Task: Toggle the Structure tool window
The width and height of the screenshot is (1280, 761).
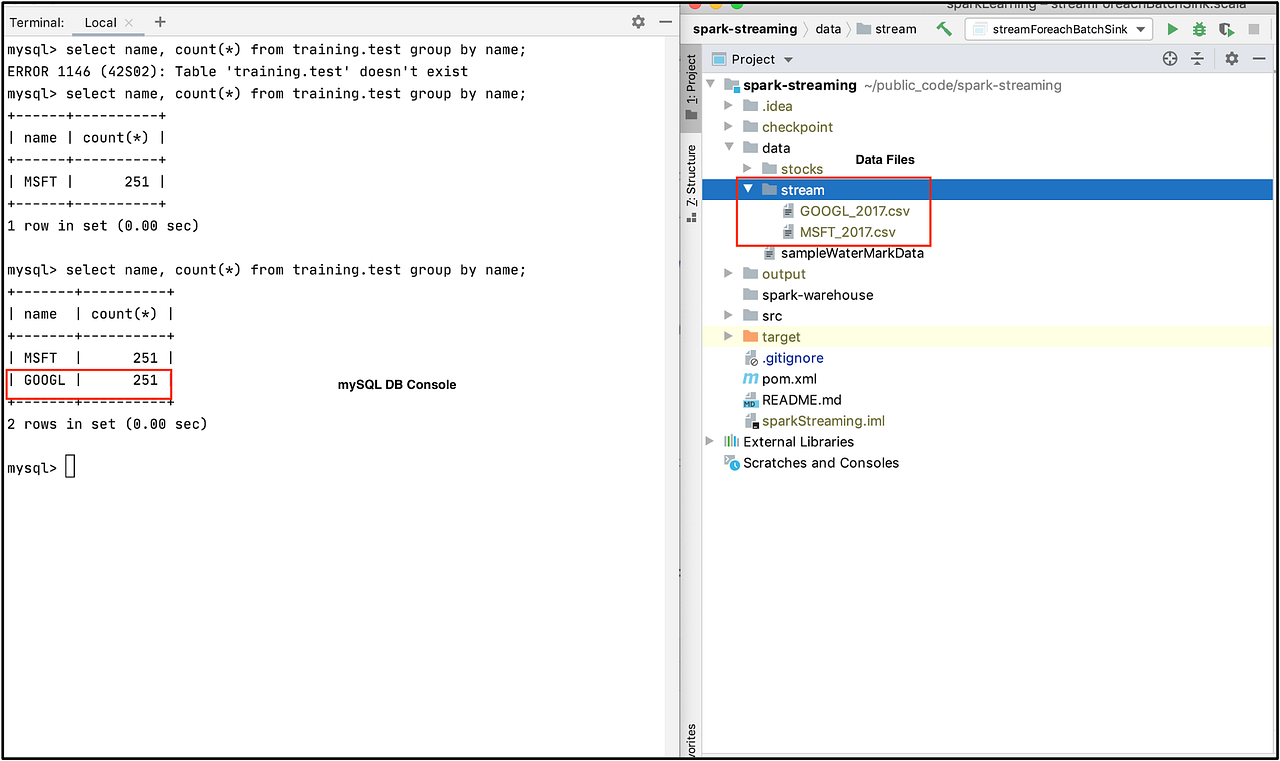Action: click(x=691, y=170)
